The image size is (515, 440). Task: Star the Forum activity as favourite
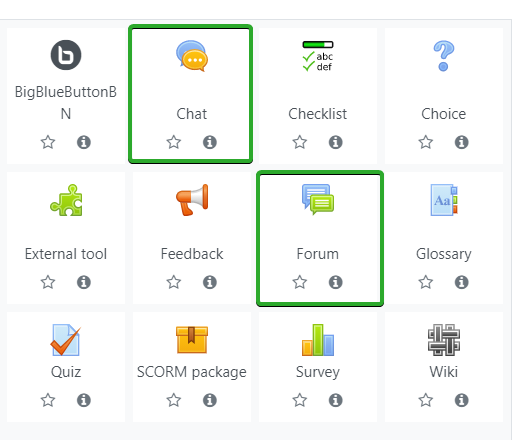[300, 282]
